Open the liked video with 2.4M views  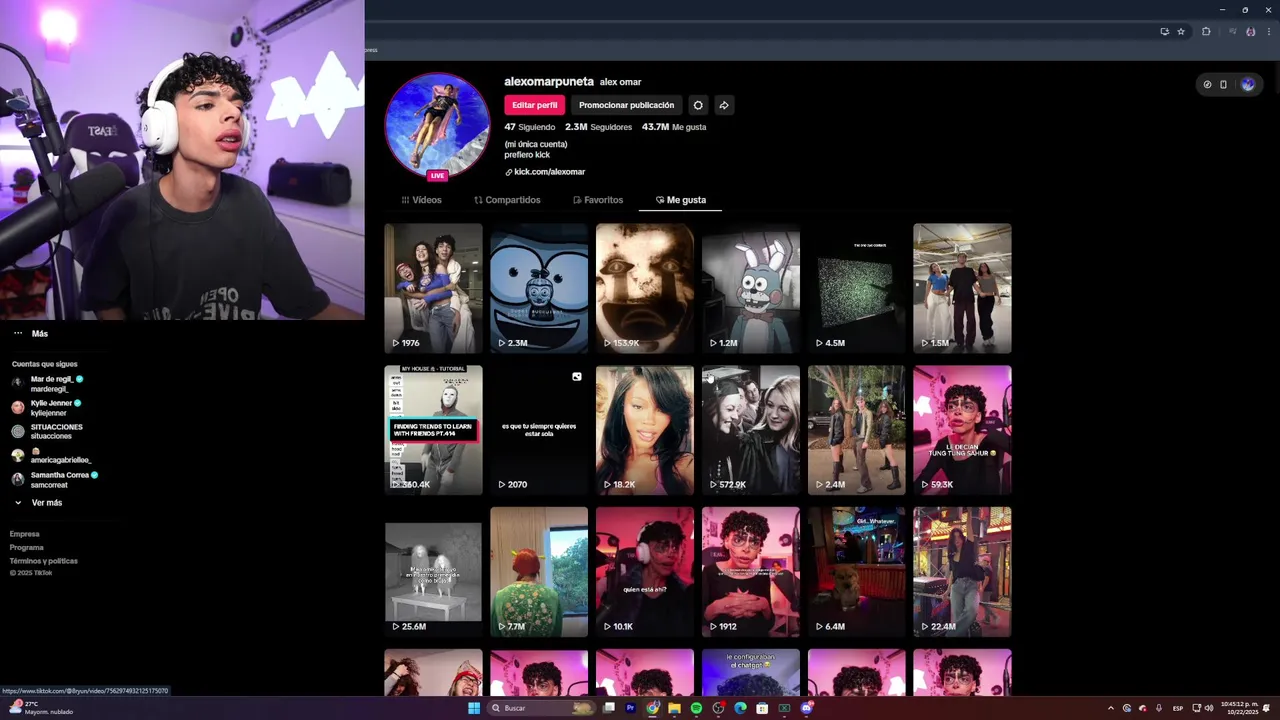pyautogui.click(x=857, y=430)
